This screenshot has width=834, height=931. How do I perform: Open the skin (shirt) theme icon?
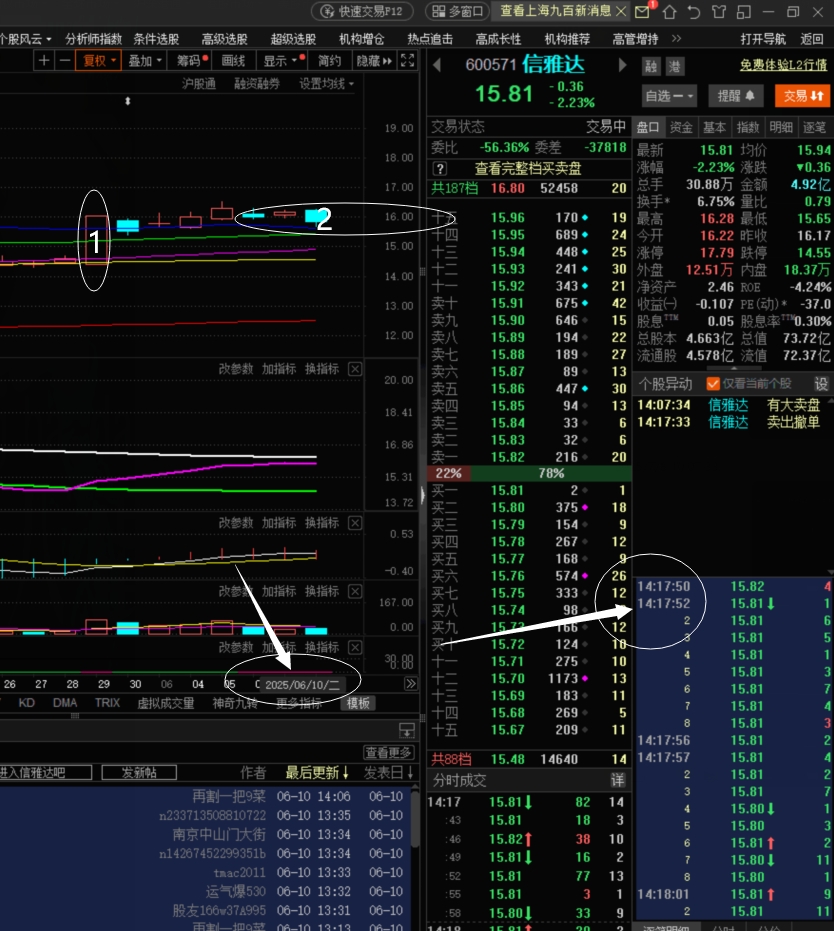719,11
